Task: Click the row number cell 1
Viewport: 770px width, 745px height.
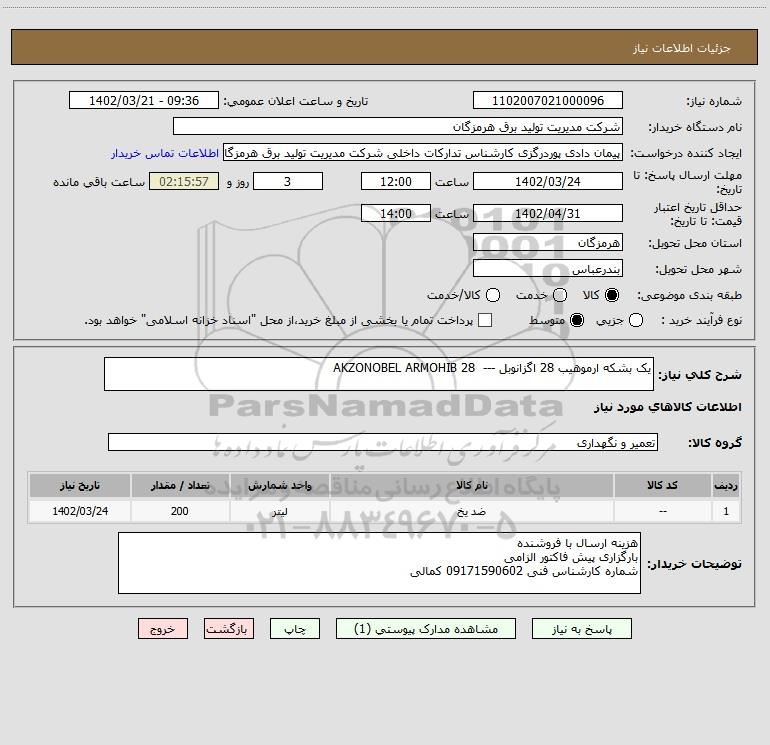Action: point(726,511)
